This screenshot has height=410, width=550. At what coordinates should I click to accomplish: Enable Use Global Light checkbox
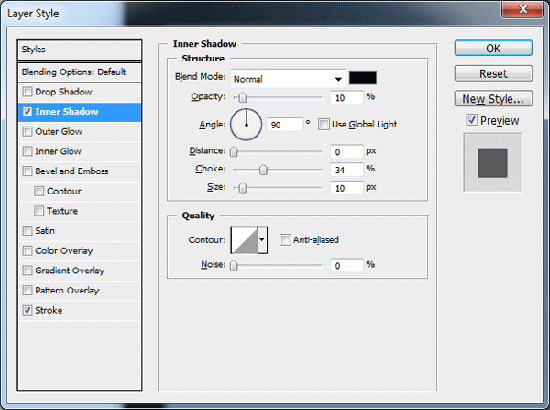(x=323, y=124)
